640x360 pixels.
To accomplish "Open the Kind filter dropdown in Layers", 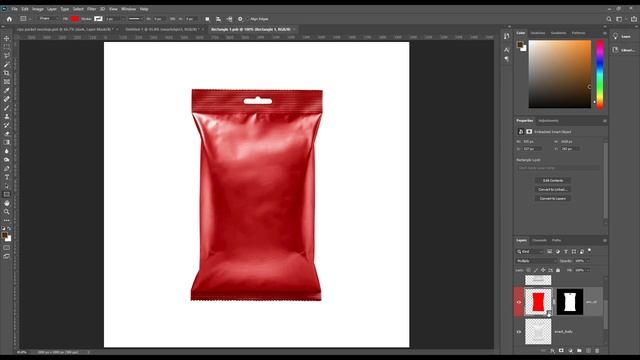I will point(530,251).
